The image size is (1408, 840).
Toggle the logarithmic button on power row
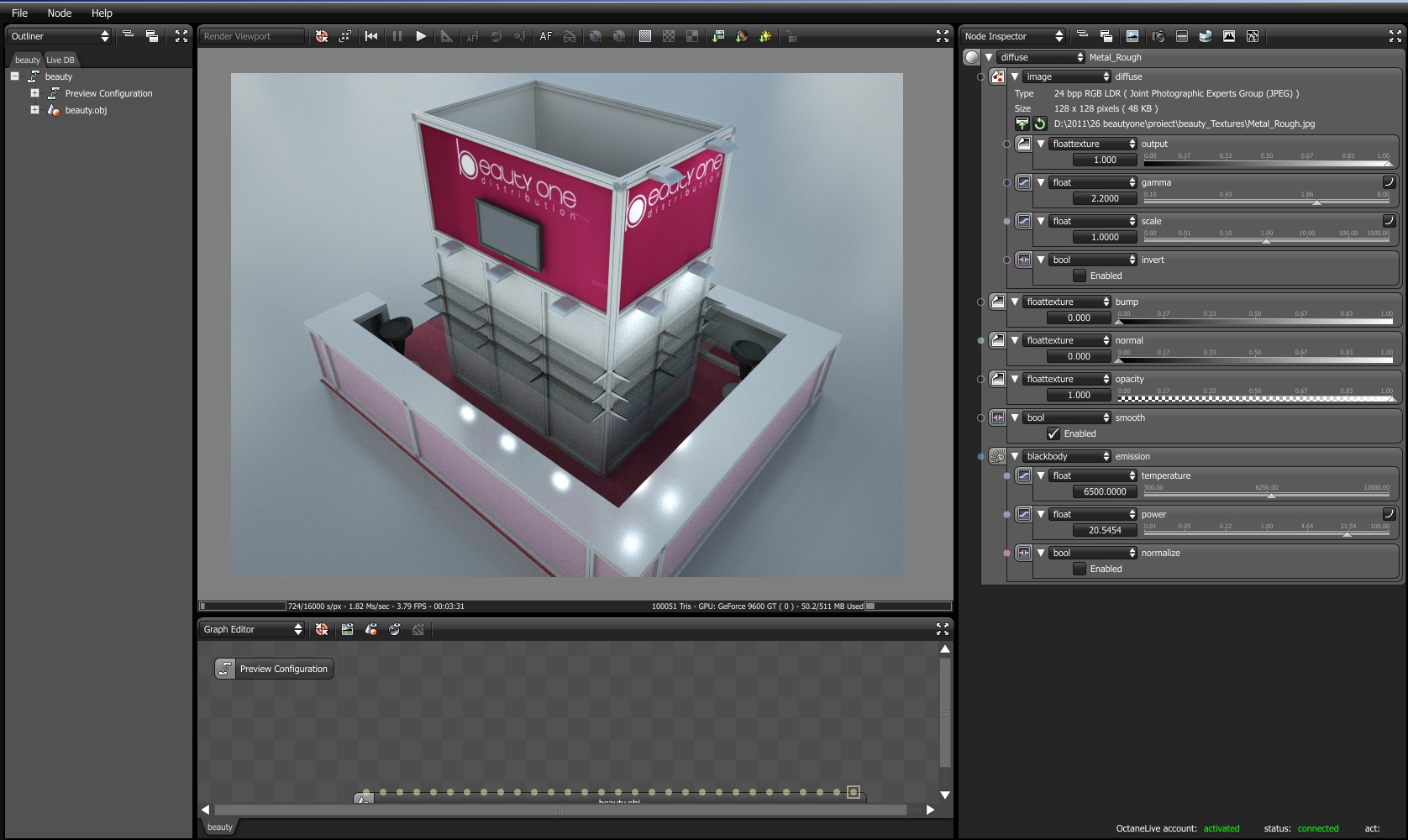(x=1389, y=513)
